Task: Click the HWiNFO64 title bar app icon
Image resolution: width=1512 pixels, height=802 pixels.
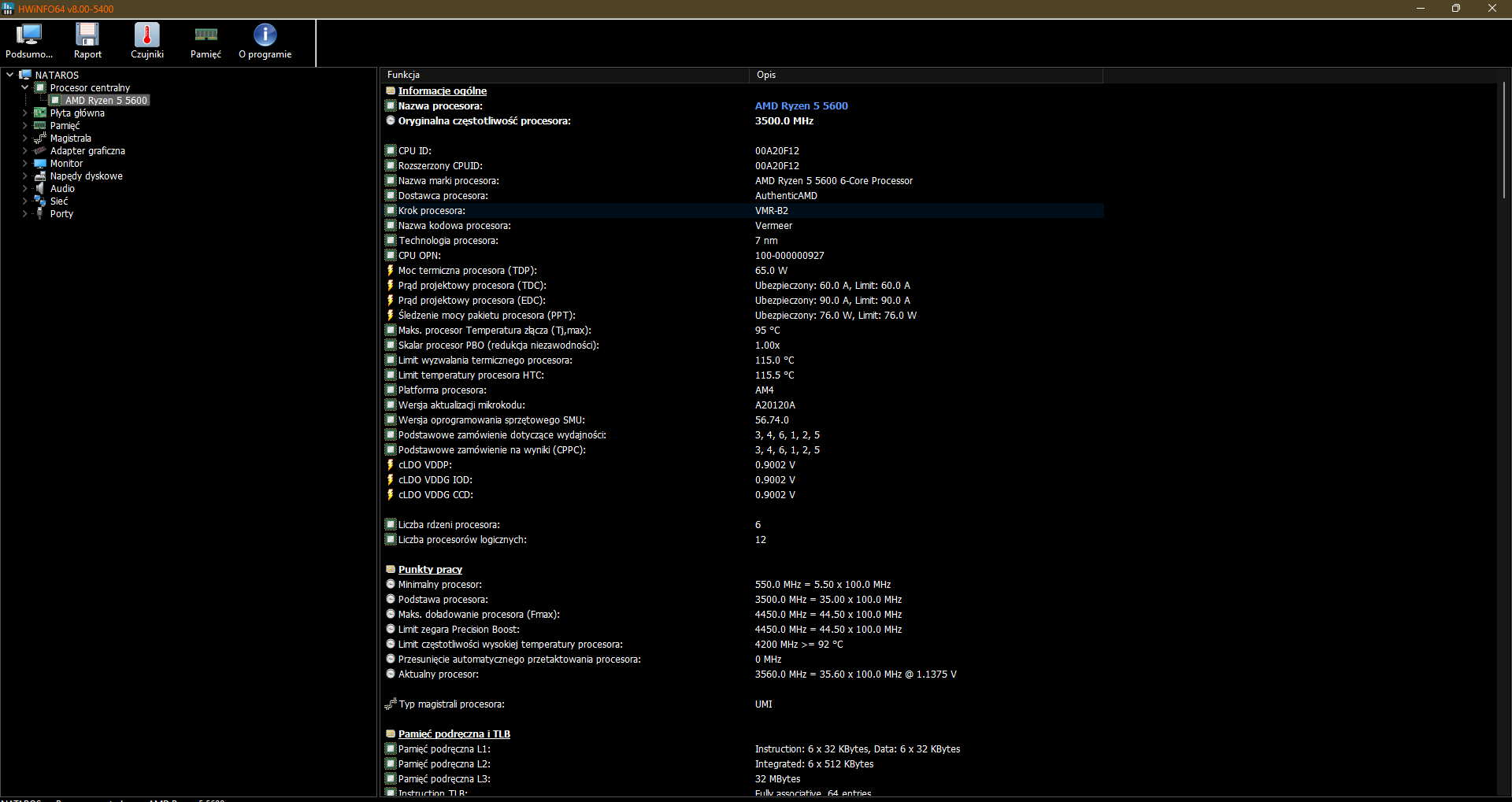Action: pyautogui.click(x=9, y=9)
